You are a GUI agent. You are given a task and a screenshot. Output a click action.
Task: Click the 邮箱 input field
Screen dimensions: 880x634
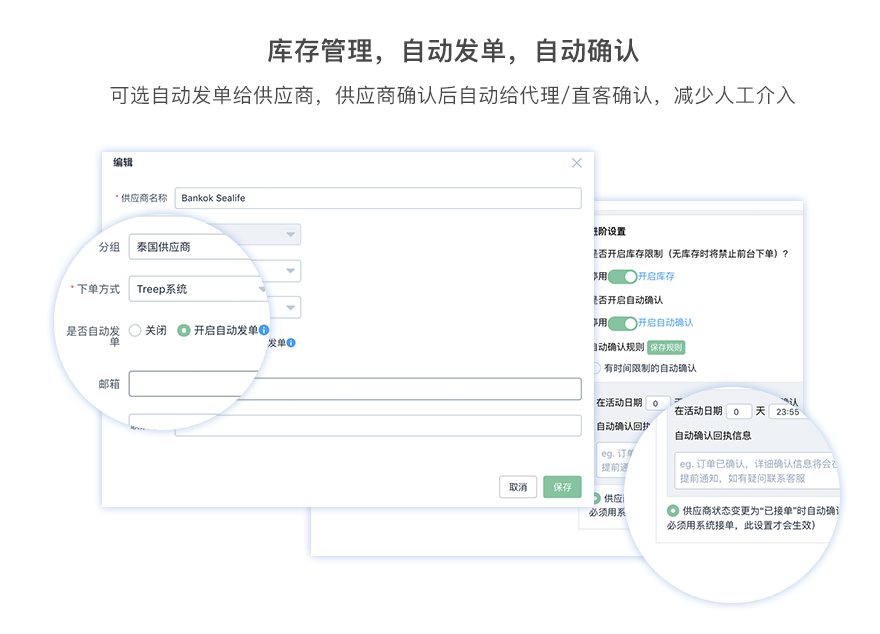coord(355,387)
